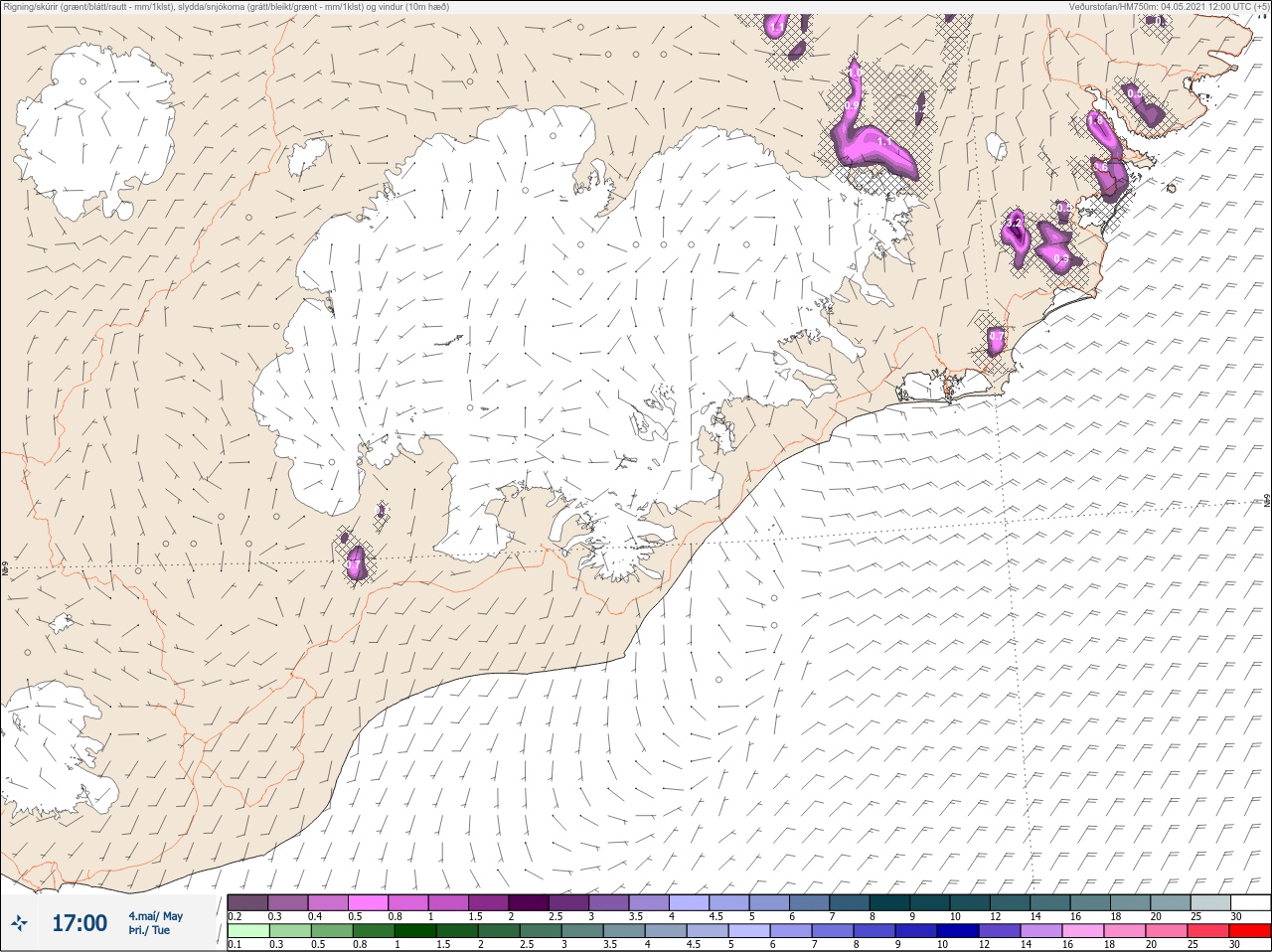Image resolution: width=1272 pixels, height=952 pixels.
Task: Click the '1.1' snowfall value label on the map
Action: [883, 142]
